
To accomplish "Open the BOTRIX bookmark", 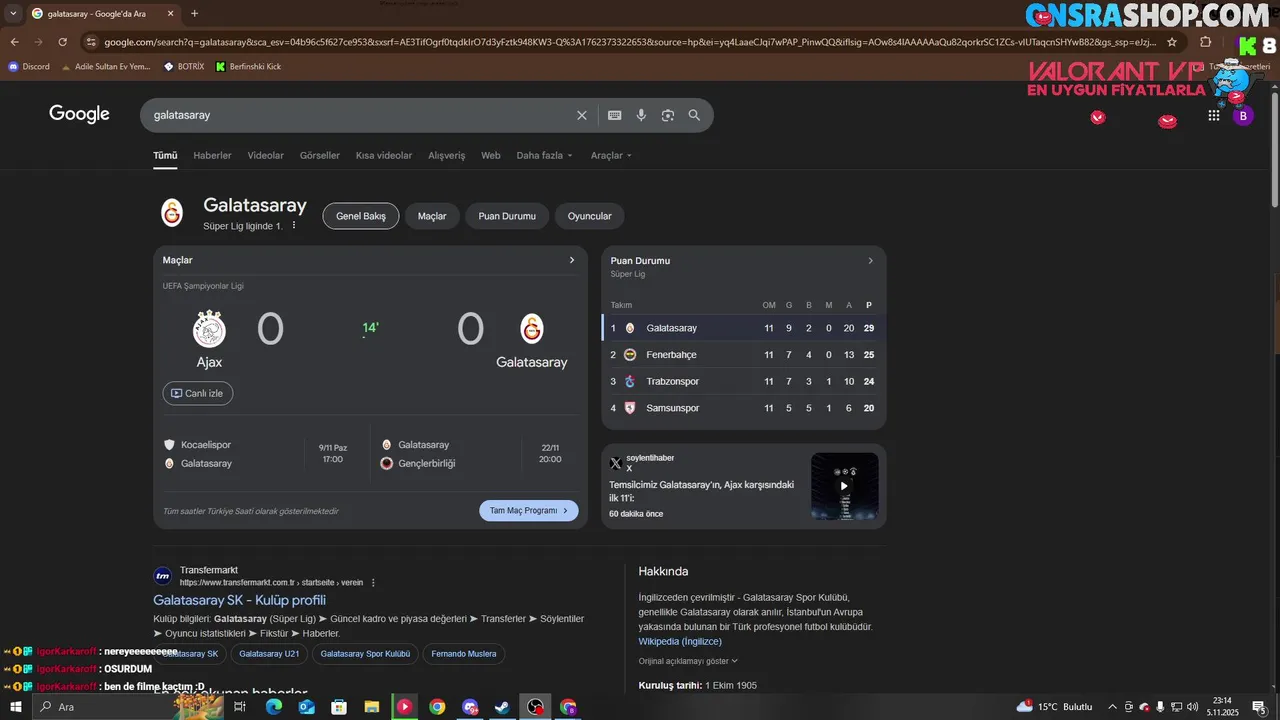I will coord(184,66).
